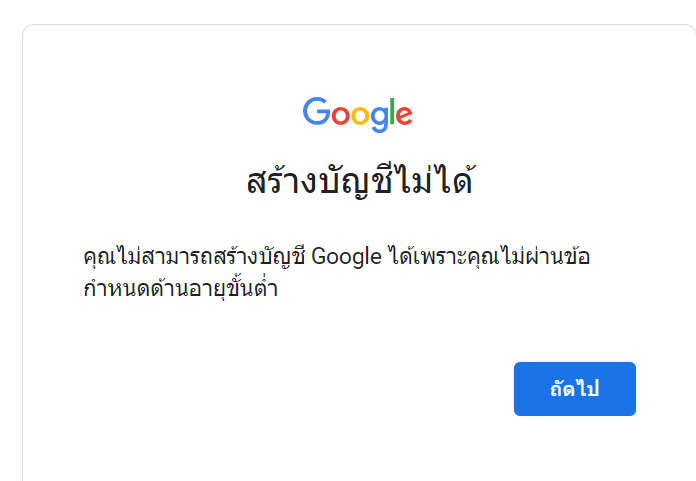Click the first red o in the Google logo
The width and height of the screenshot is (696, 481).
click(x=341, y=115)
